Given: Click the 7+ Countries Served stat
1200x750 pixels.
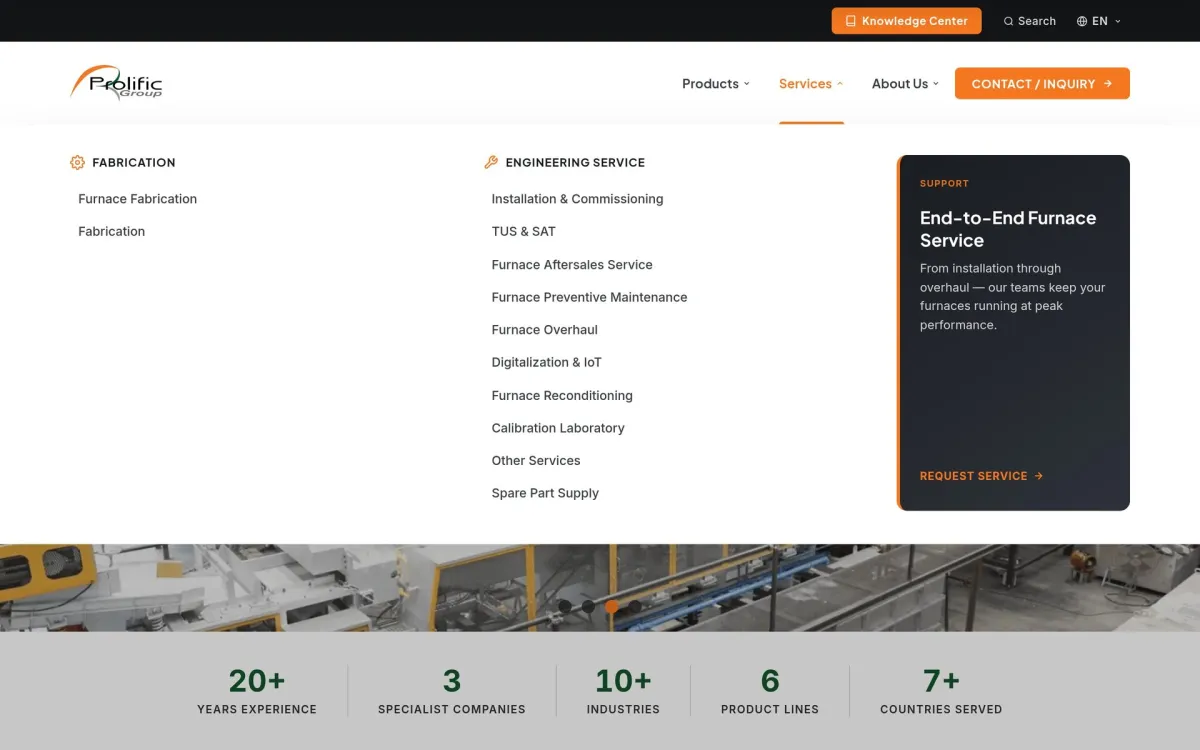Looking at the screenshot, I should point(941,691).
